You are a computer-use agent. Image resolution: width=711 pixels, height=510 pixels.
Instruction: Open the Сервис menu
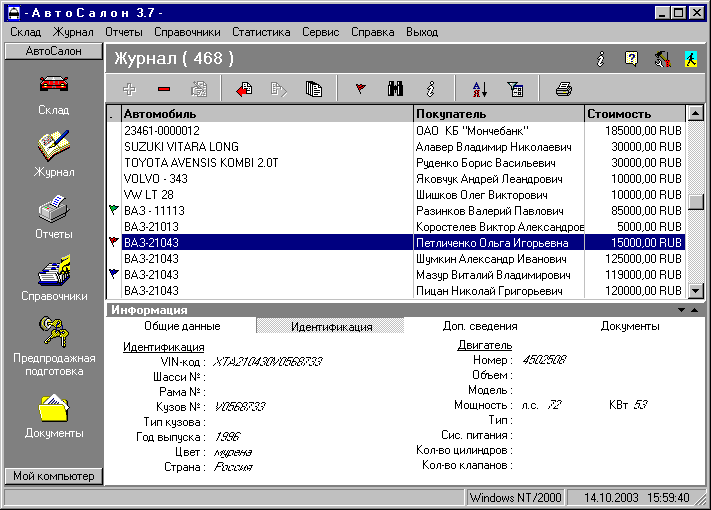pos(320,32)
